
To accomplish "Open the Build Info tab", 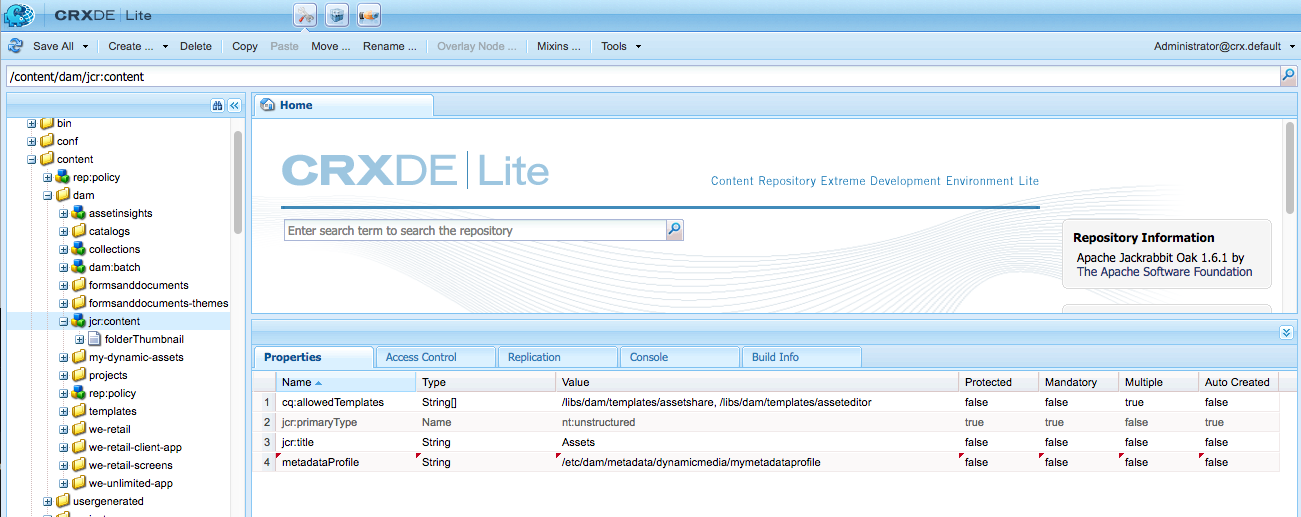I will point(801,357).
